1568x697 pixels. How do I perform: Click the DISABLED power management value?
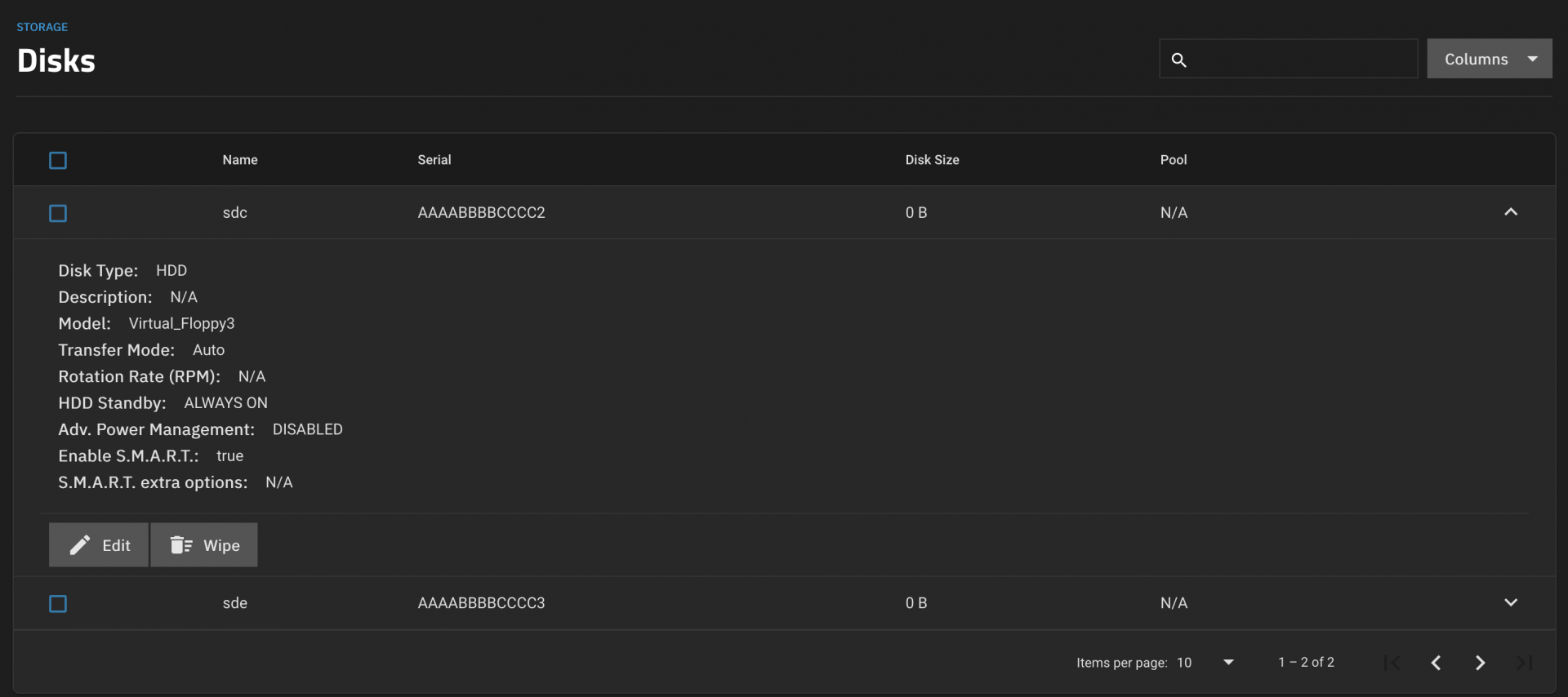[x=308, y=429]
